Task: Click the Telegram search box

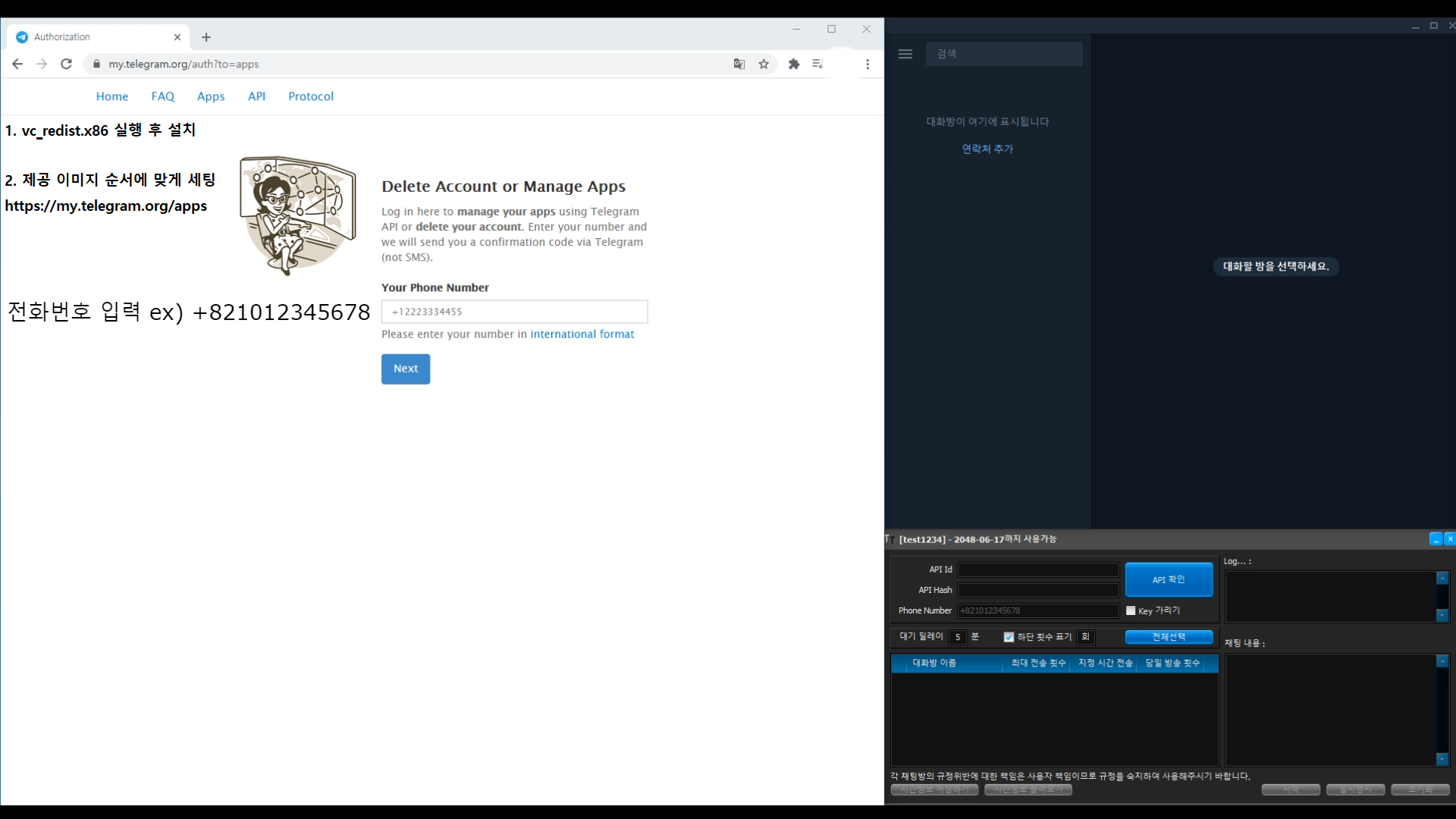Action: 1004,54
